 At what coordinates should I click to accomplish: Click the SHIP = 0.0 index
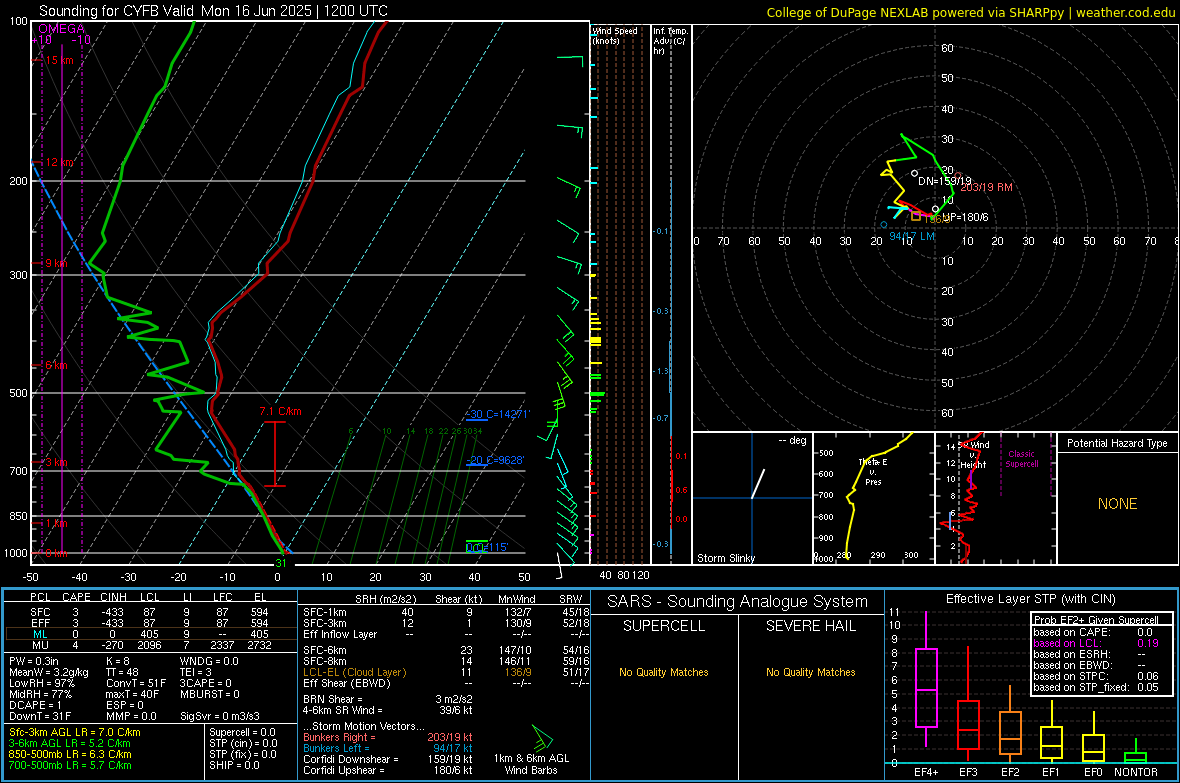pos(234,765)
